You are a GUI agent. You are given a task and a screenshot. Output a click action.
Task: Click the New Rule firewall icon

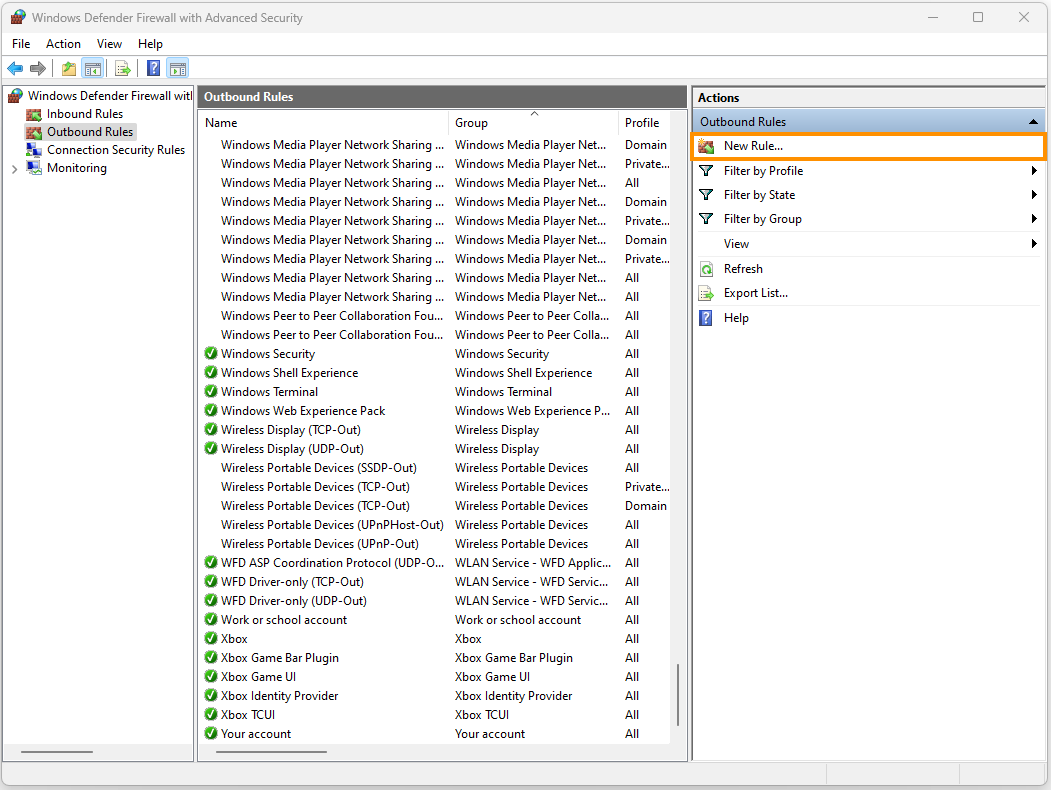[706, 146]
